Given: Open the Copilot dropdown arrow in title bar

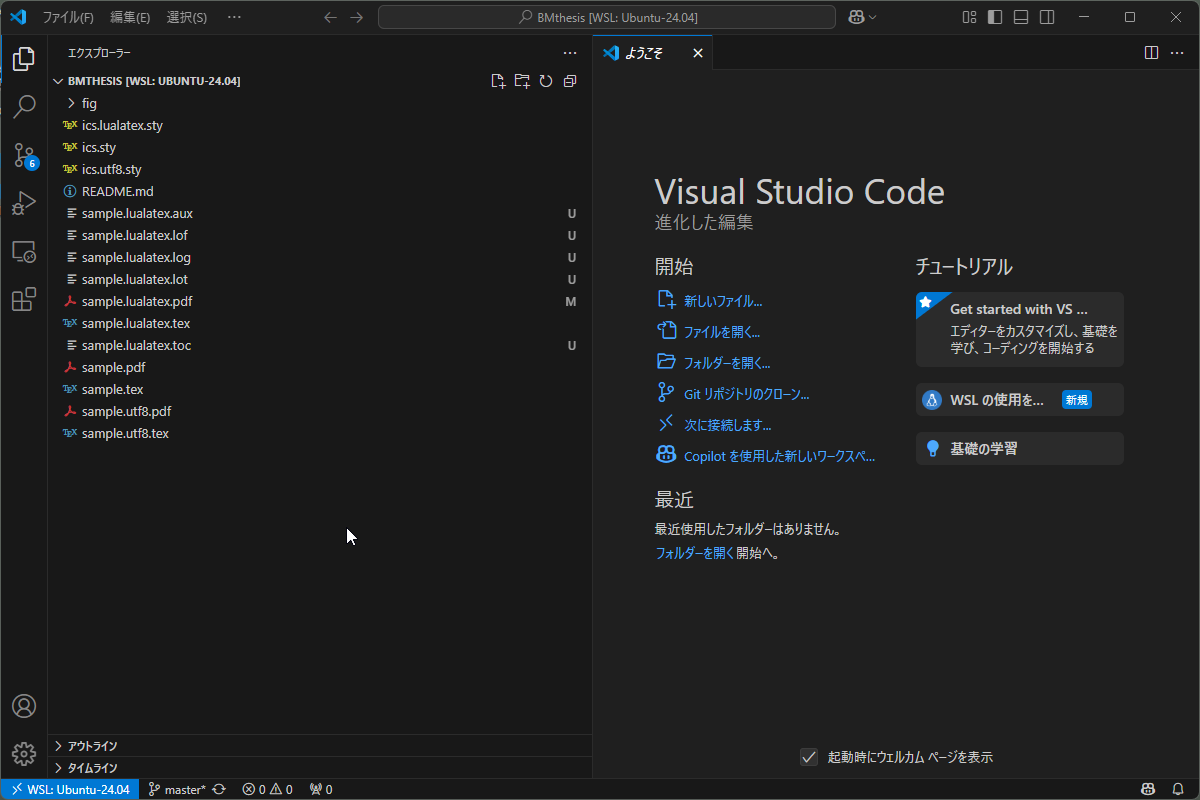Looking at the screenshot, I should pos(873,17).
